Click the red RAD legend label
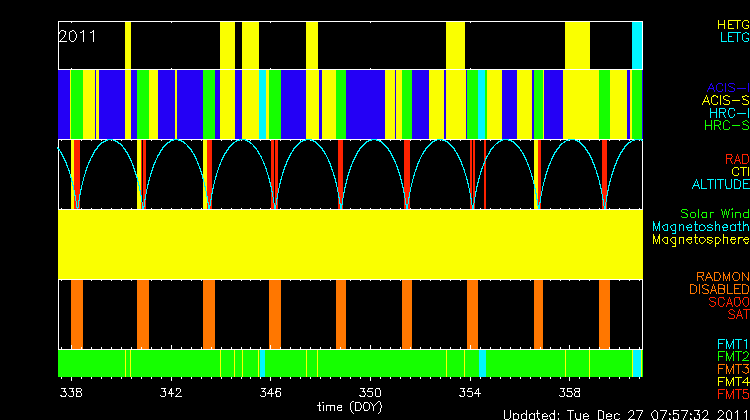750x420 pixels. tap(736, 159)
